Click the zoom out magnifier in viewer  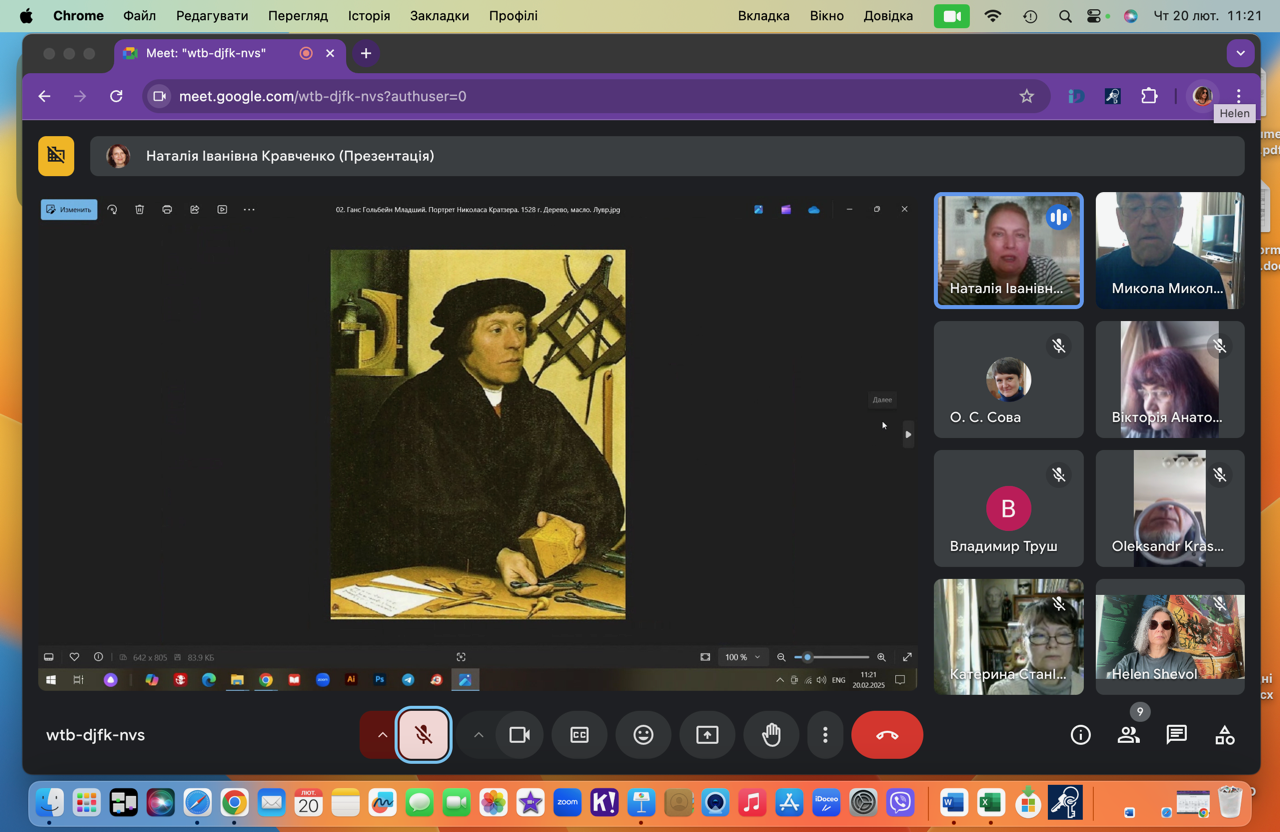tap(781, 657)
